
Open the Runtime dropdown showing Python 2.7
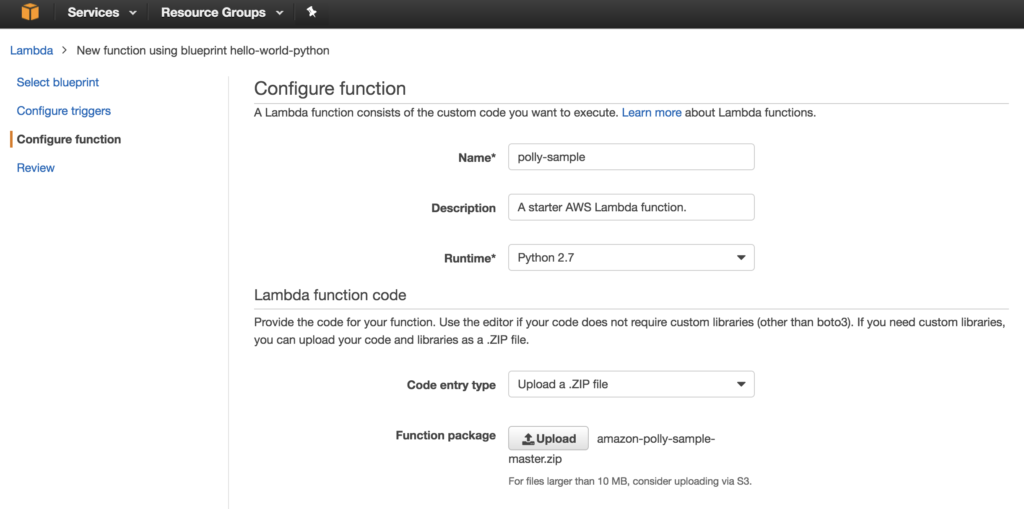coord(631,257)
